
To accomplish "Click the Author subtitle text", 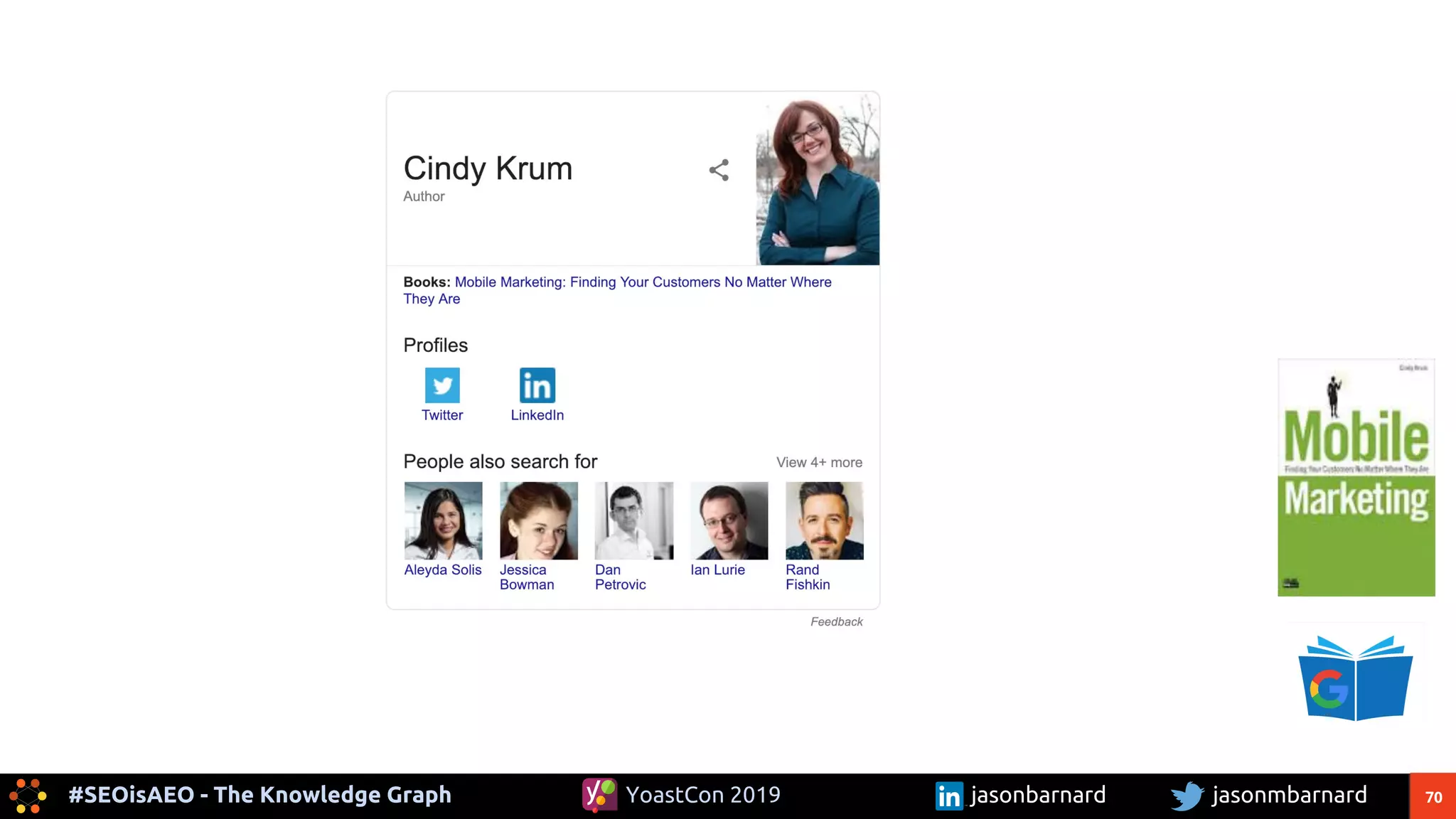I will click(x=424, y=196).
